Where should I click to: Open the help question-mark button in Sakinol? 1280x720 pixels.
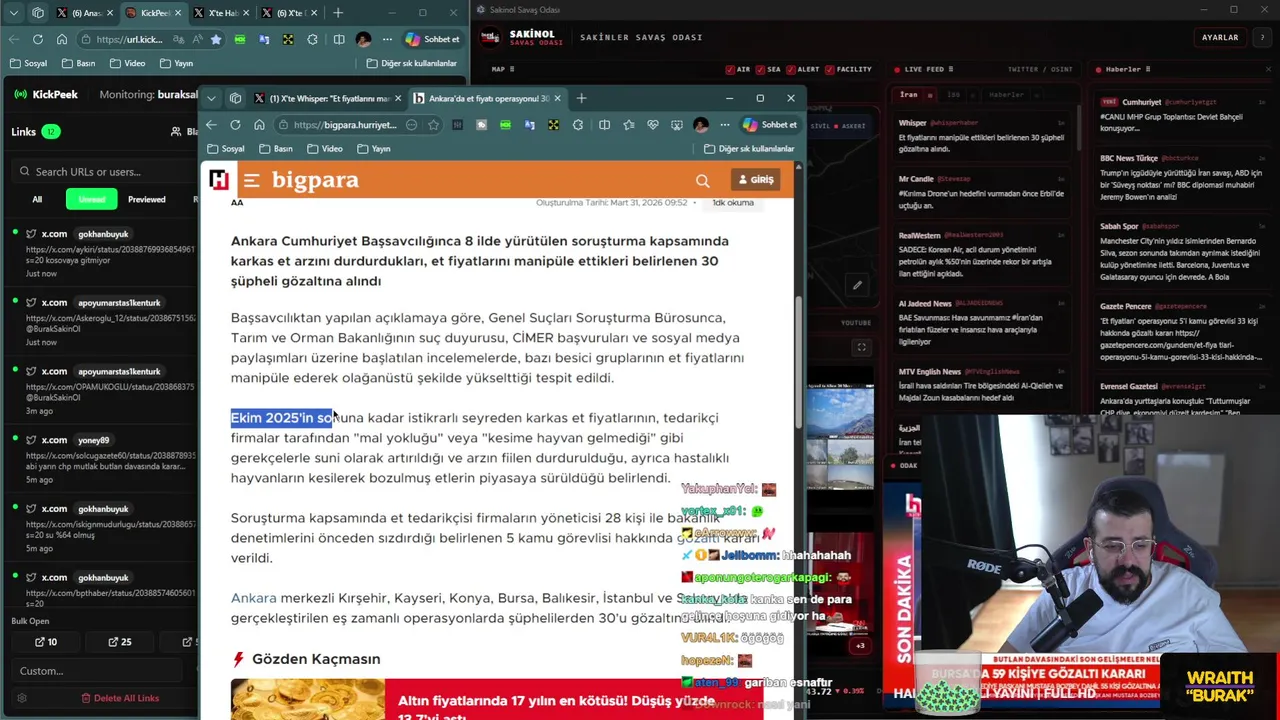[1260, 37]
